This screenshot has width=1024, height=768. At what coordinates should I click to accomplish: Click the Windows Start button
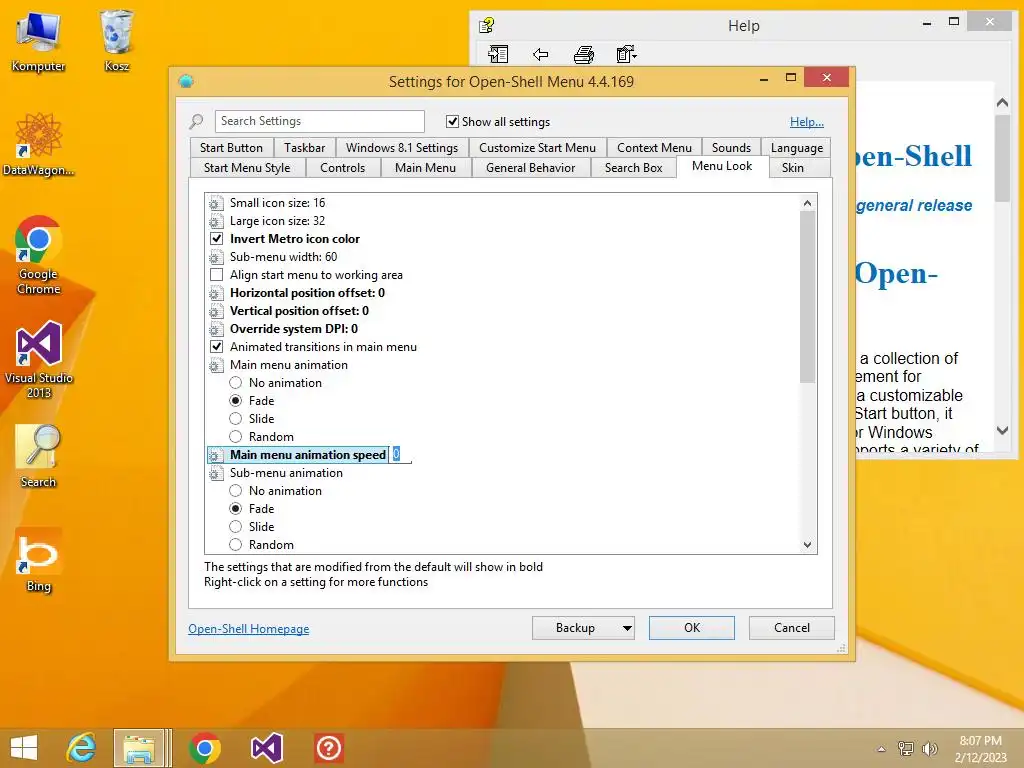click(x=24, y=748)
